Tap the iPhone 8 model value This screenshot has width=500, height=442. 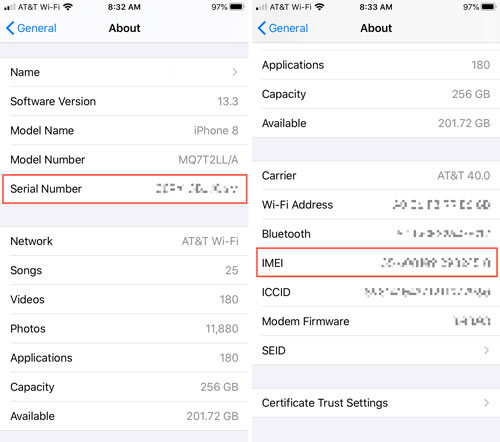click(x=216, y=130)
